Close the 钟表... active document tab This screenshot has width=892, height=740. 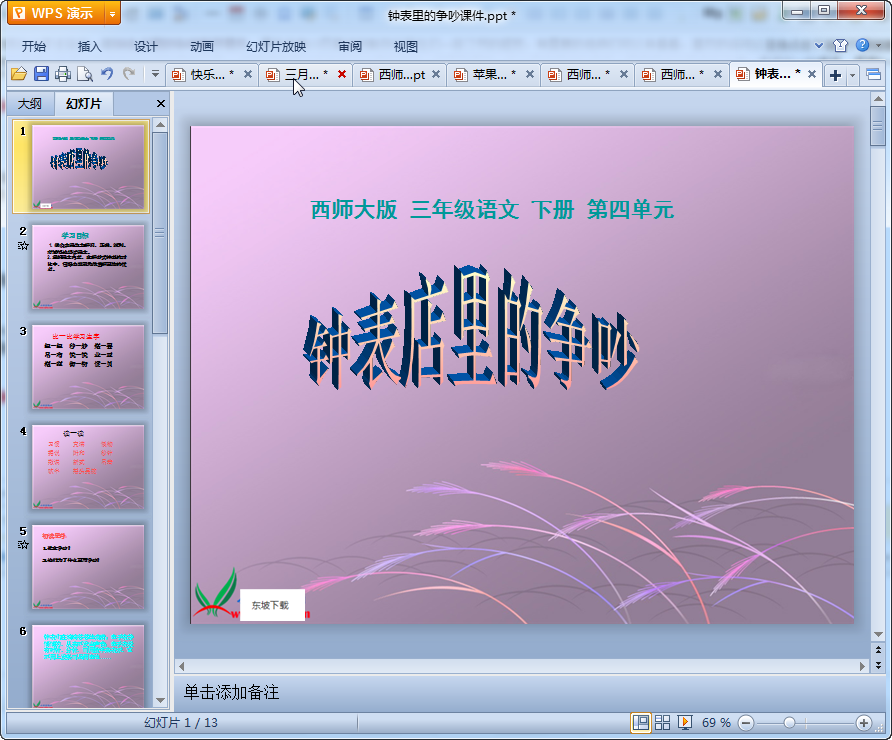[x=812, y=74]
